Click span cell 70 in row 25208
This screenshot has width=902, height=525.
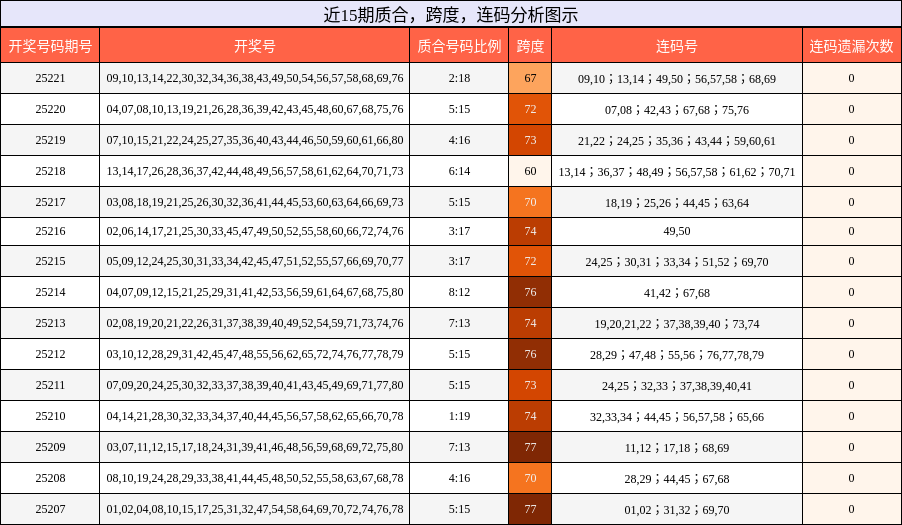530,478
